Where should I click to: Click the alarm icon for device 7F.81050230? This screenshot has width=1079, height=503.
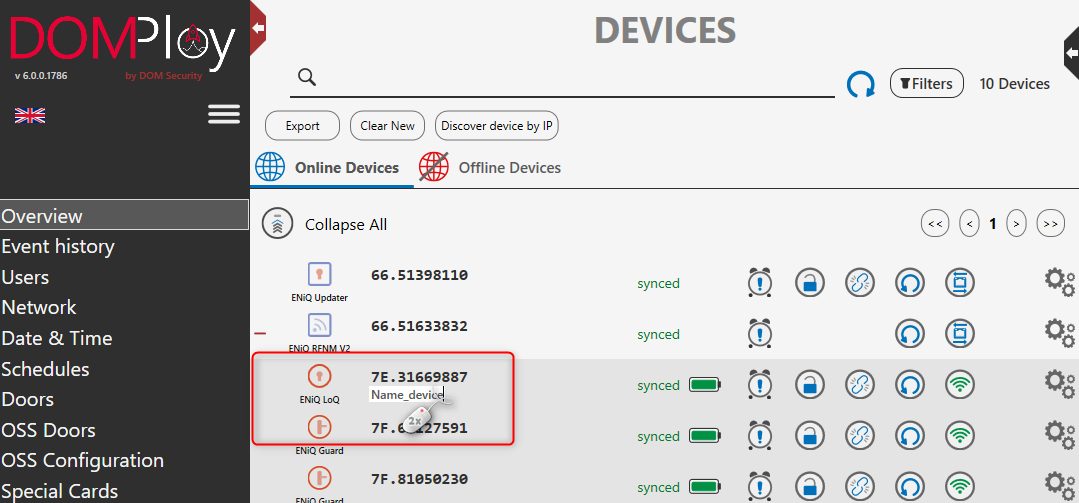coord(760,486)
